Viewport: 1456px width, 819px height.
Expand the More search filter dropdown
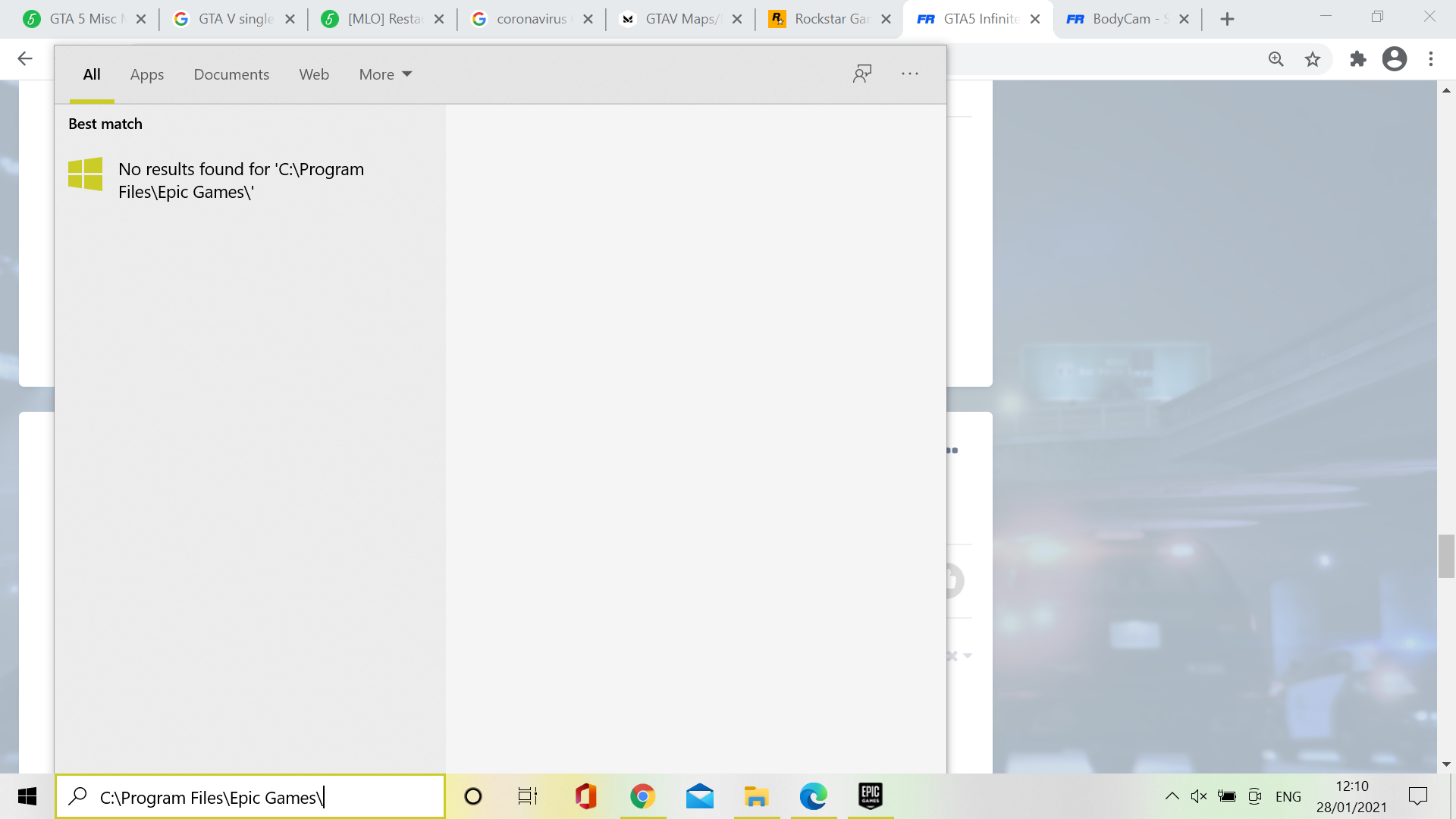pos(385,74)
